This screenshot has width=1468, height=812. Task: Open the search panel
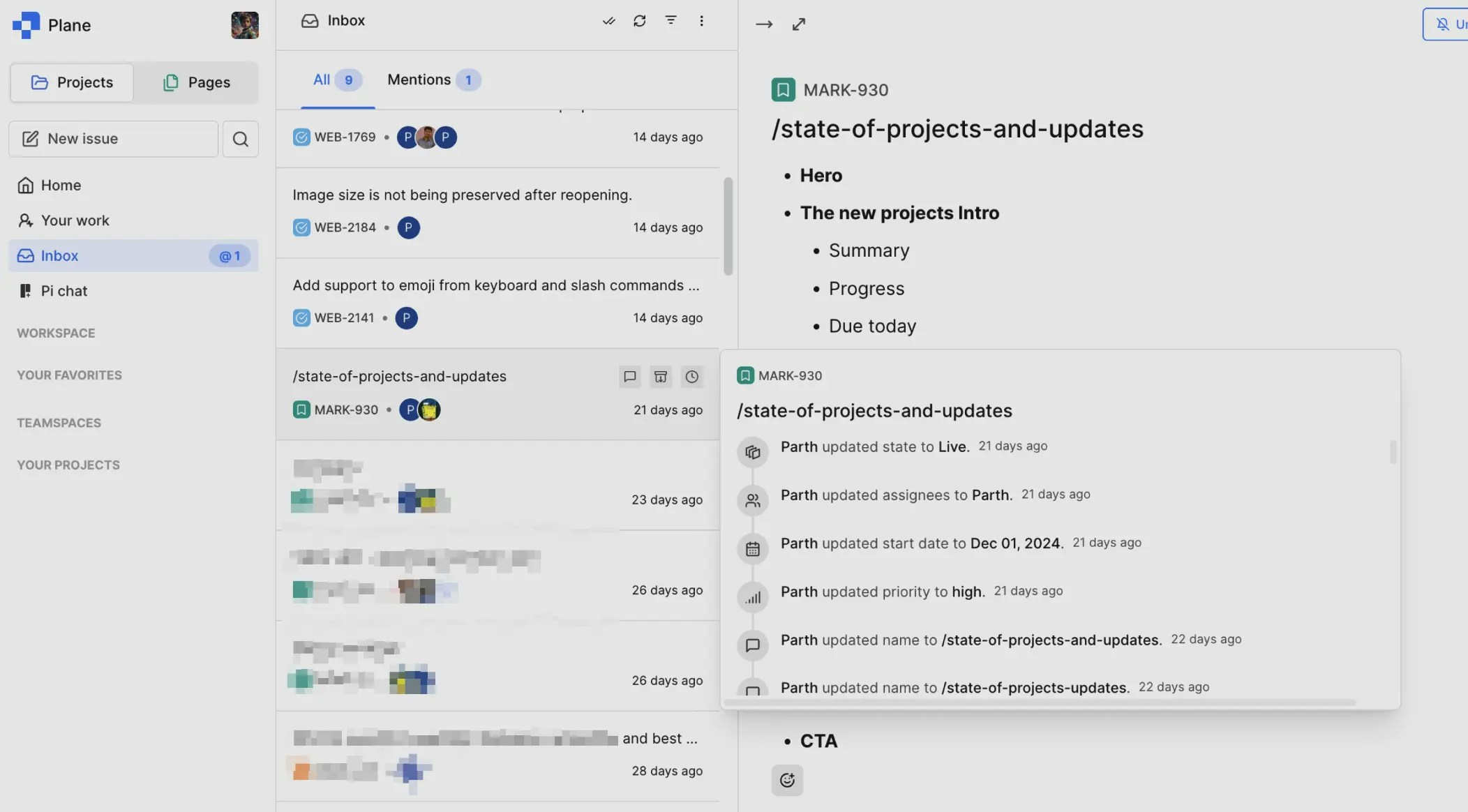240,139
